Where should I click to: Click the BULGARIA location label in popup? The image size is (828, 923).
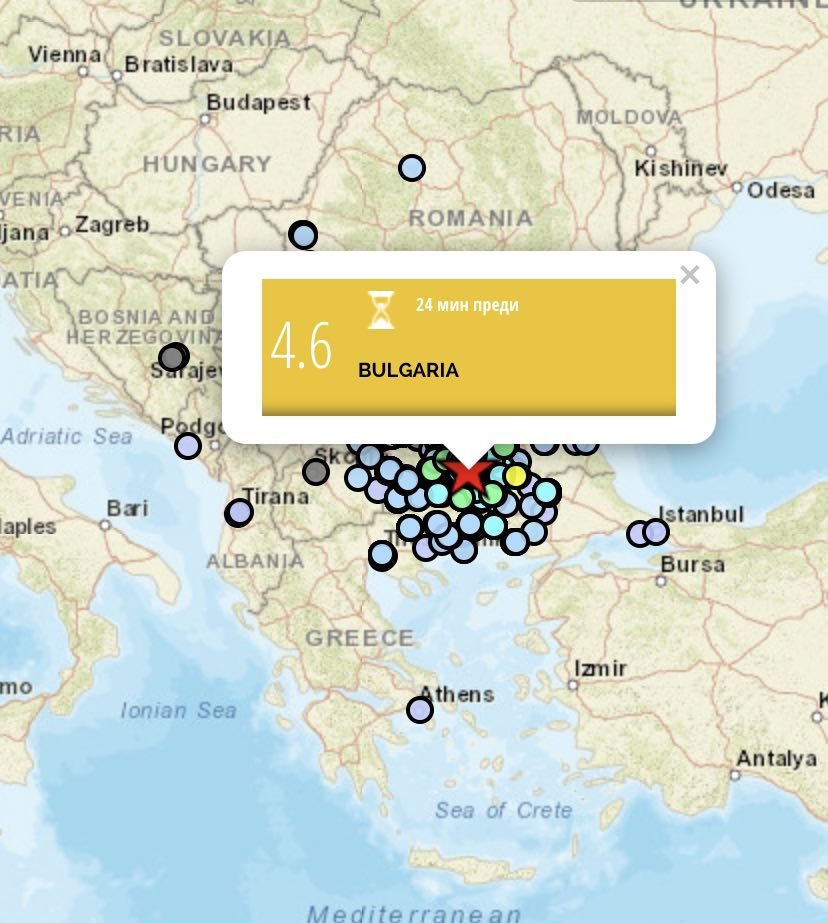(408, 371)
